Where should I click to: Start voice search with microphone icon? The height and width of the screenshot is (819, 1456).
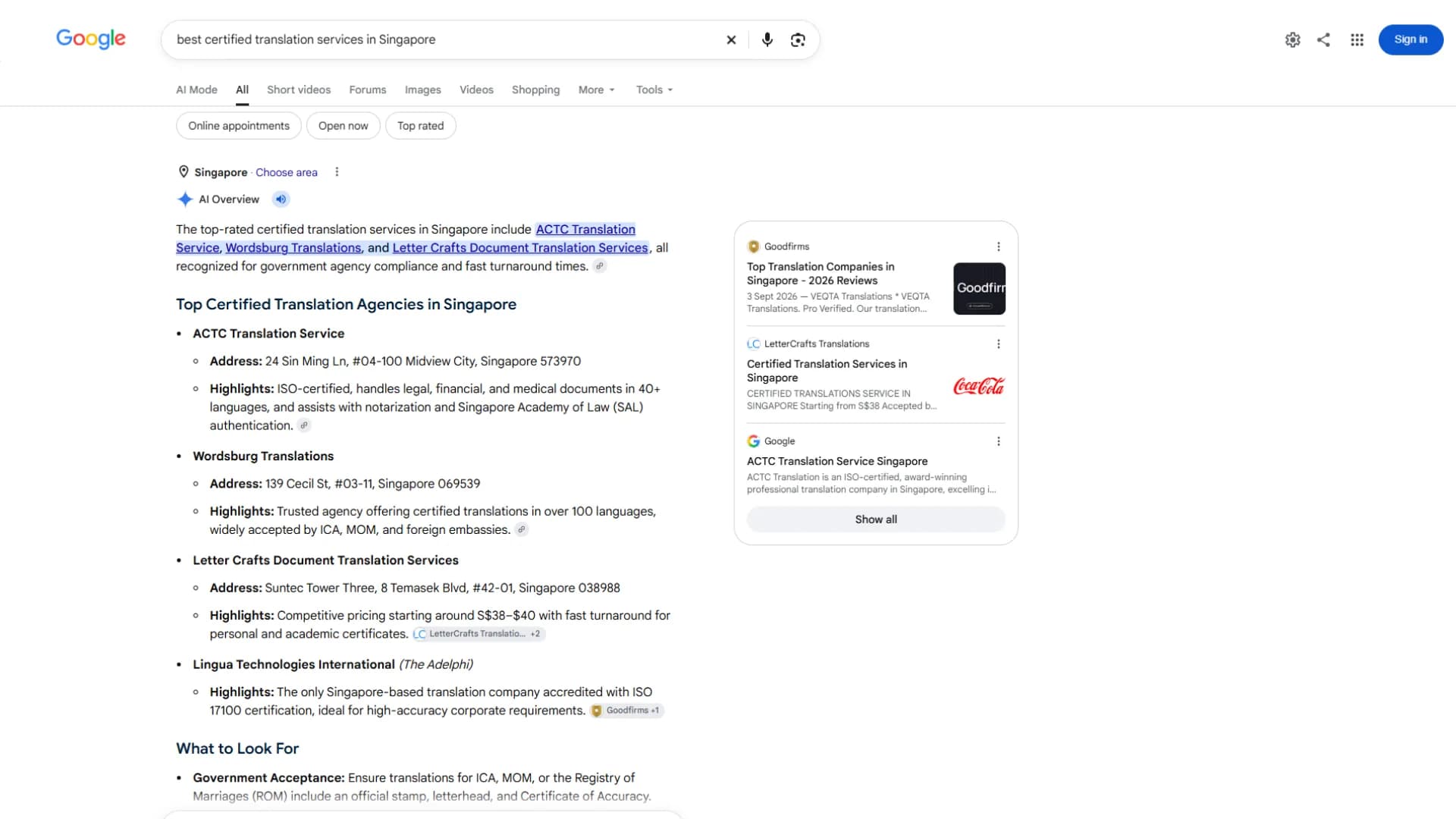pos(767,40)
